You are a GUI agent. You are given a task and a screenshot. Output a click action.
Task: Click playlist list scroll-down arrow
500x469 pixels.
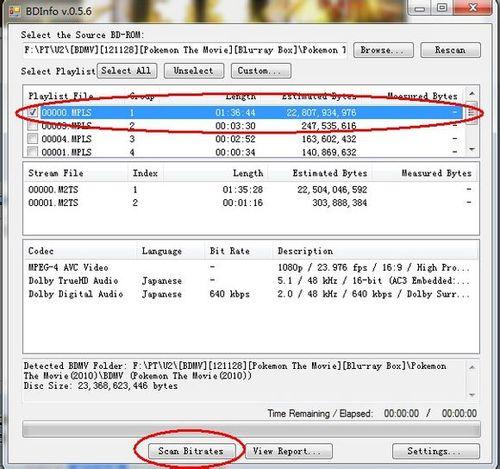click(472, 150)
